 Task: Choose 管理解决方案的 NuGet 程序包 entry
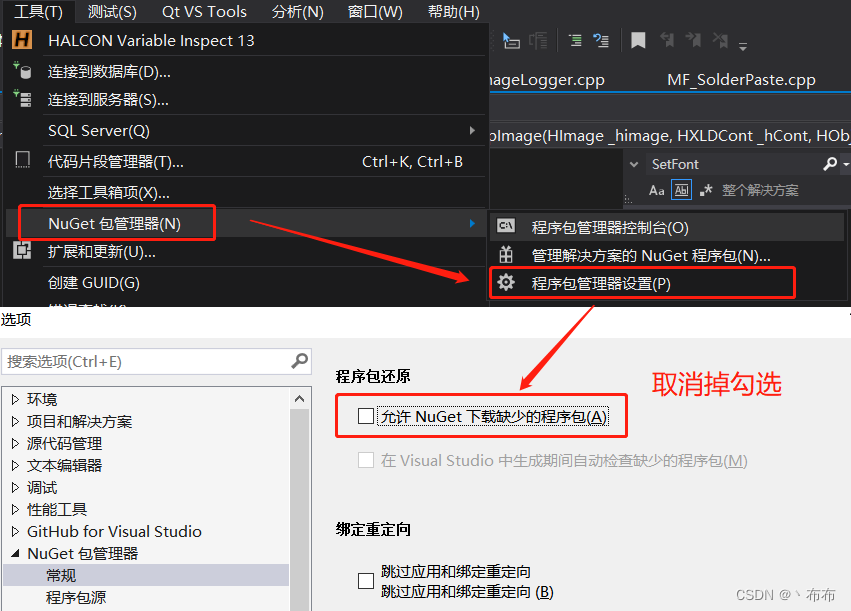(668, 255)
